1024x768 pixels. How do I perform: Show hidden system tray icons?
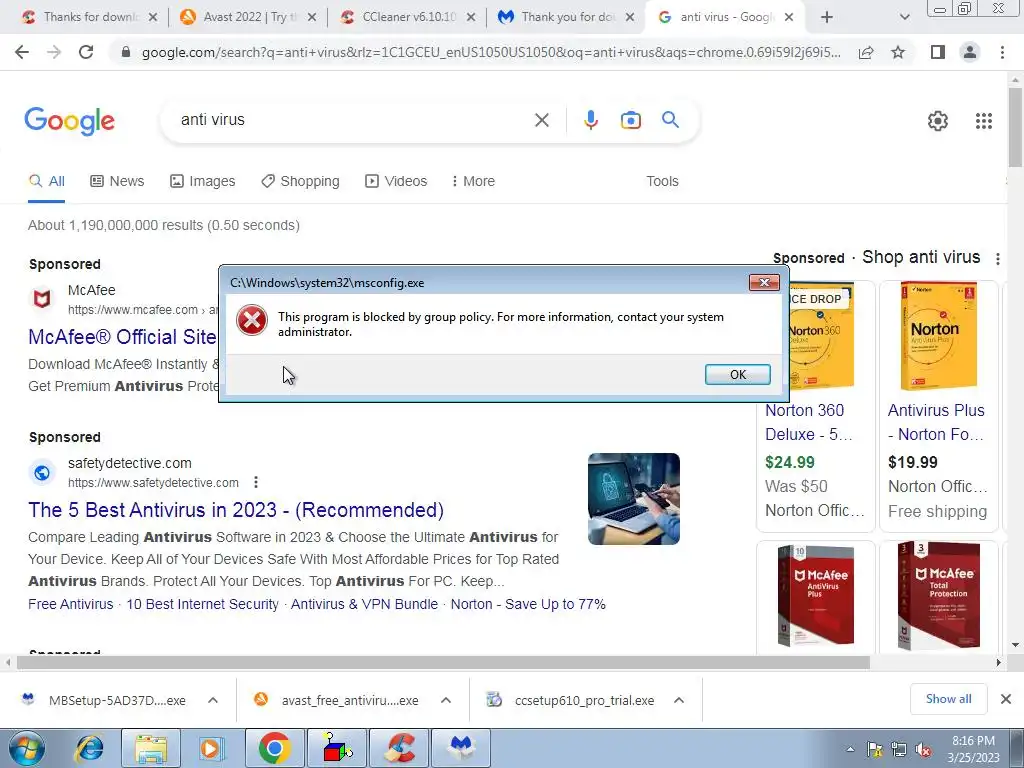coord(850,749)
